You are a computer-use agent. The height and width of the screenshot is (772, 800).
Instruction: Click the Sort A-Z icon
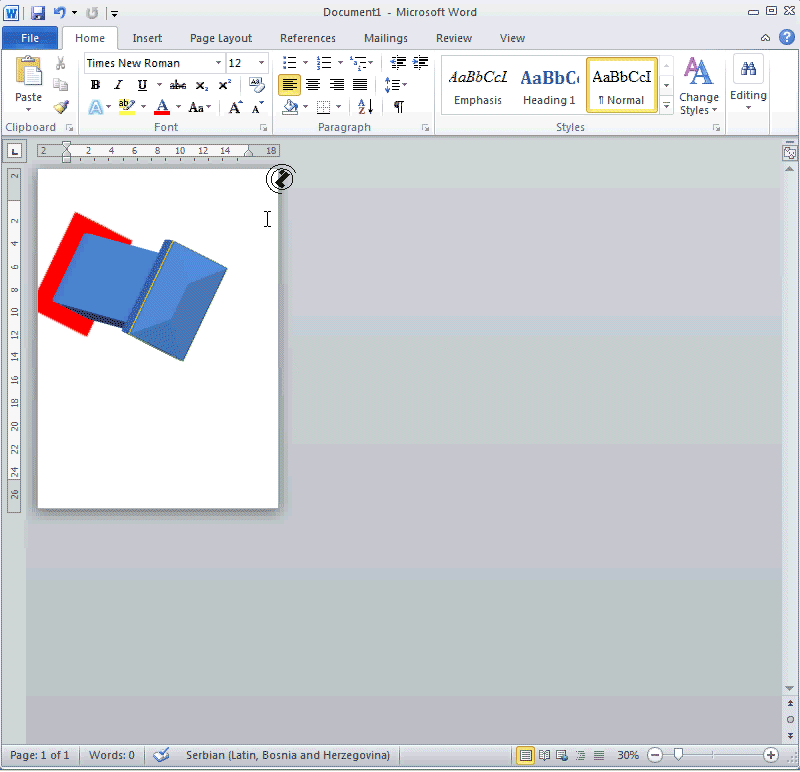pyautogui.click(x=365, y=107)
